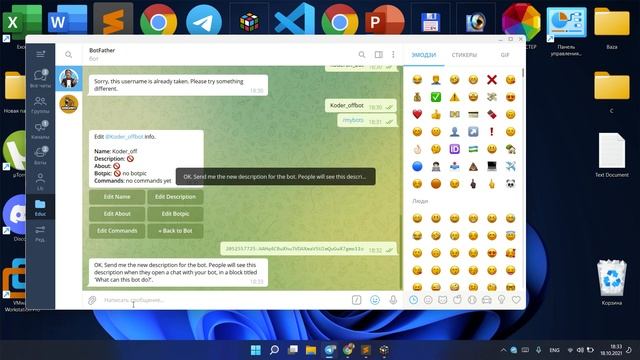Jump to recent emoji clock category
The height and width of the screenshot is (360, 640).
coord(413,300)
